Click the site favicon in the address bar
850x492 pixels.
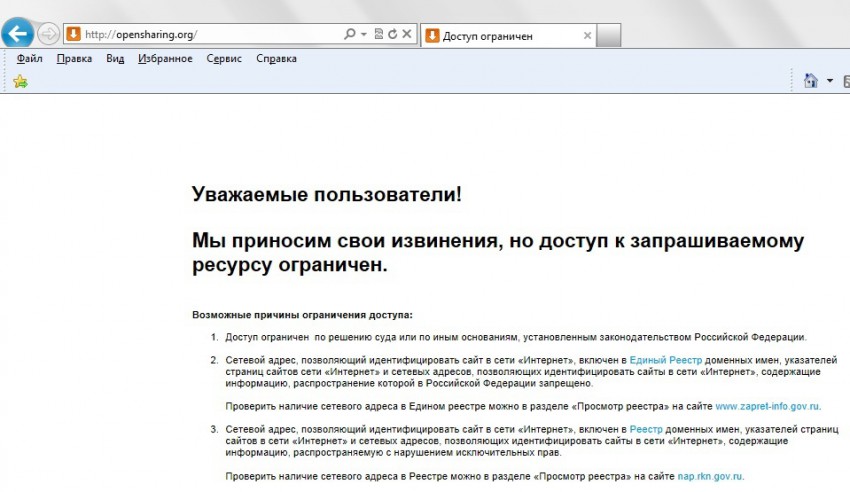click(x=73, y=35)
